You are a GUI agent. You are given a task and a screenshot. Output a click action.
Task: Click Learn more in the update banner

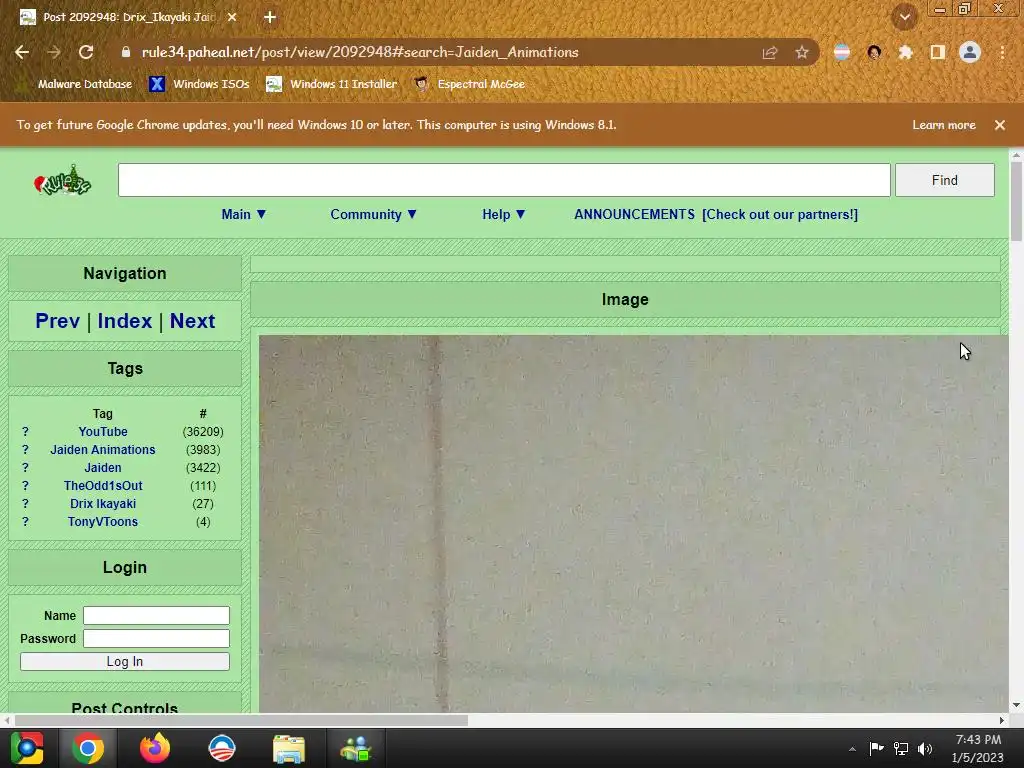[x=944, y=125]
